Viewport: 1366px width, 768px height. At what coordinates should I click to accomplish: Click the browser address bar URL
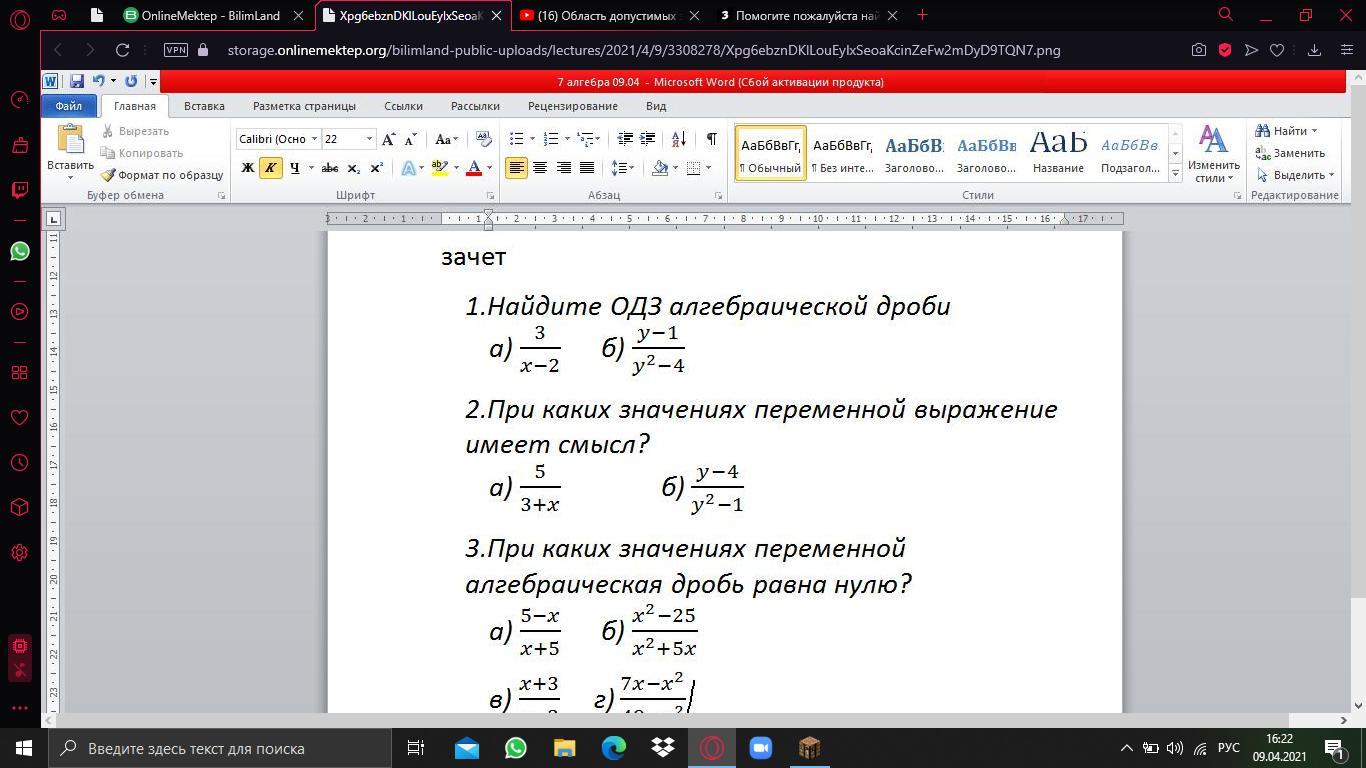tap(643, 50)
